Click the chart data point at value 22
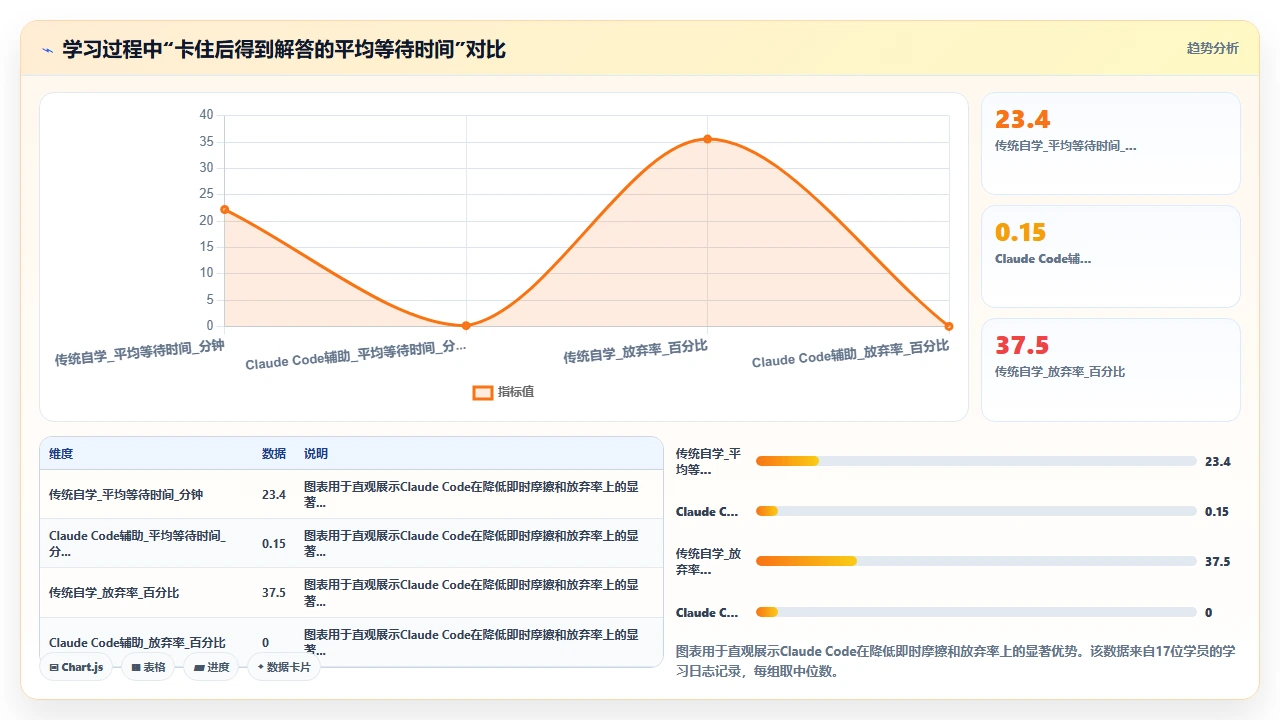This screenshot has width=1280, height=720. point(225,210)
